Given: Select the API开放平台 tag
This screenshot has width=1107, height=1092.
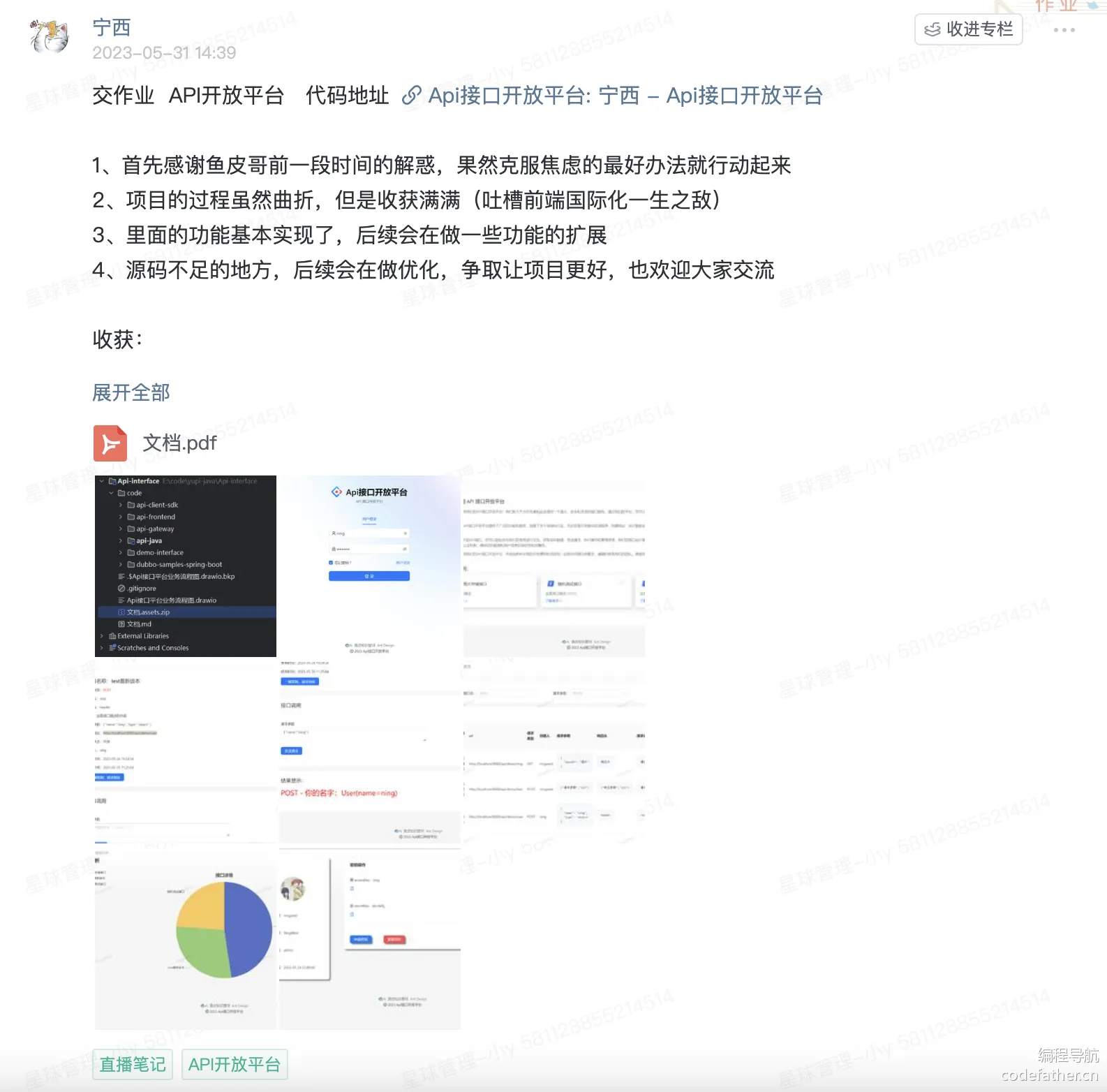Looking at the screenshot, I should (235, 1065).
